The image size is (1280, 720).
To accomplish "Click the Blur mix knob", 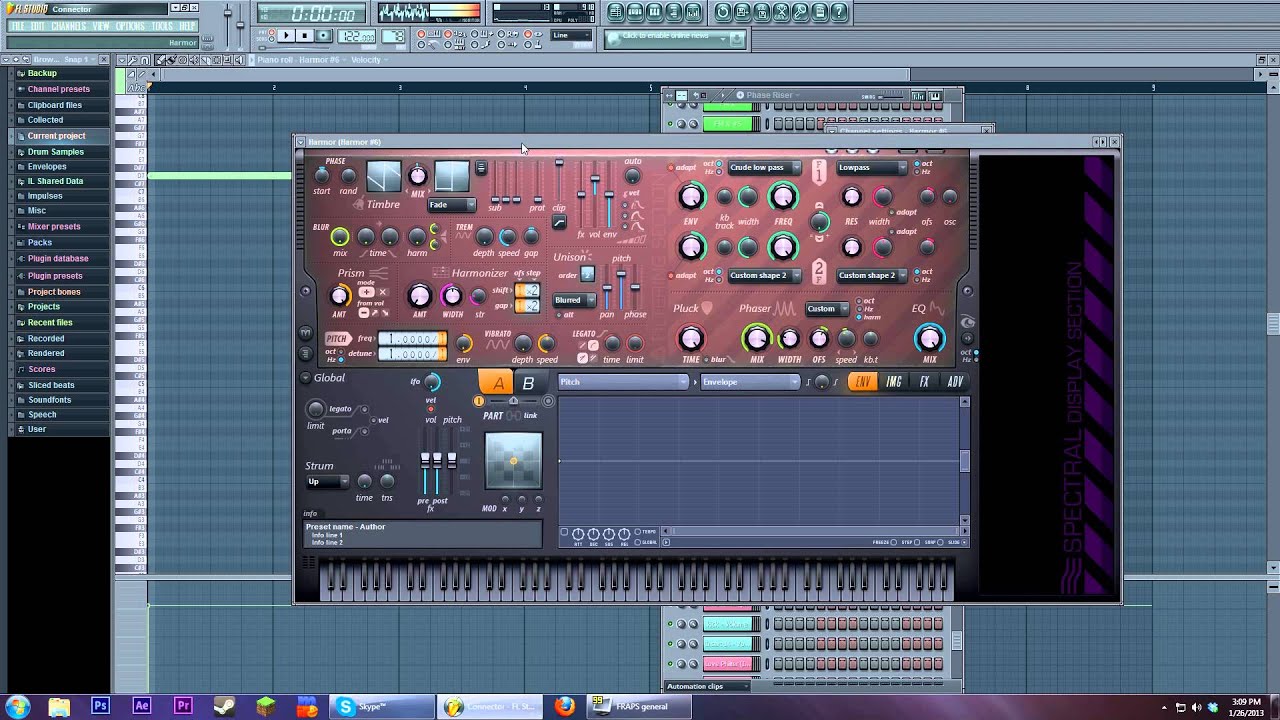I will coord(340,236).
